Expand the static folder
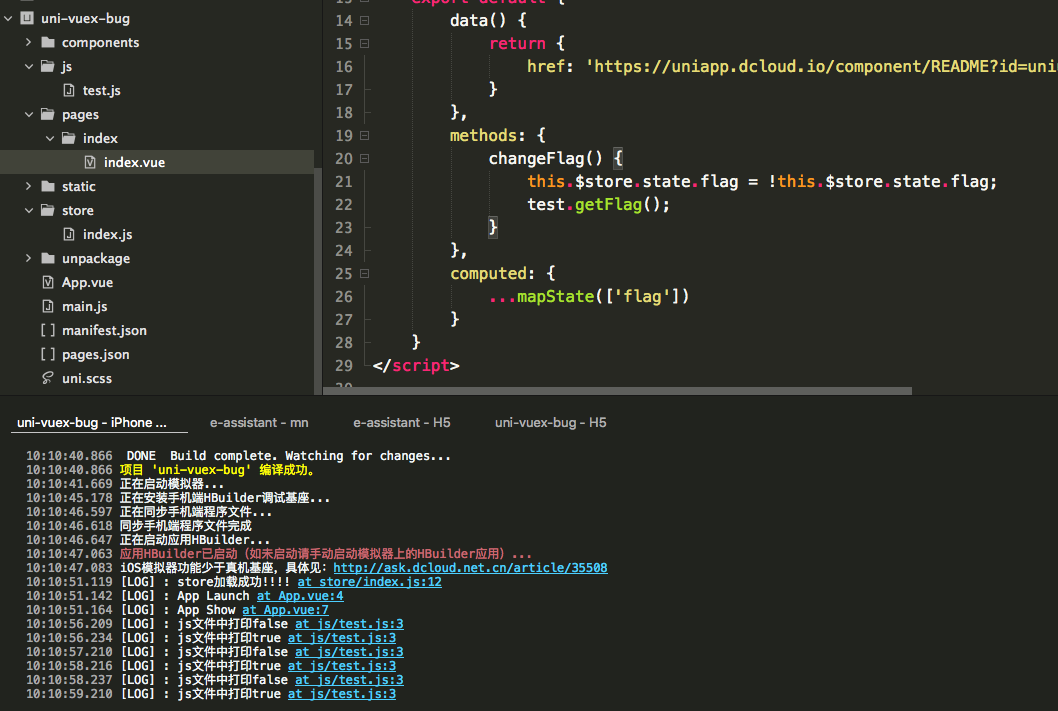Screen dimensions: 1058x711 pyautogui.click(x=28, y=186)
